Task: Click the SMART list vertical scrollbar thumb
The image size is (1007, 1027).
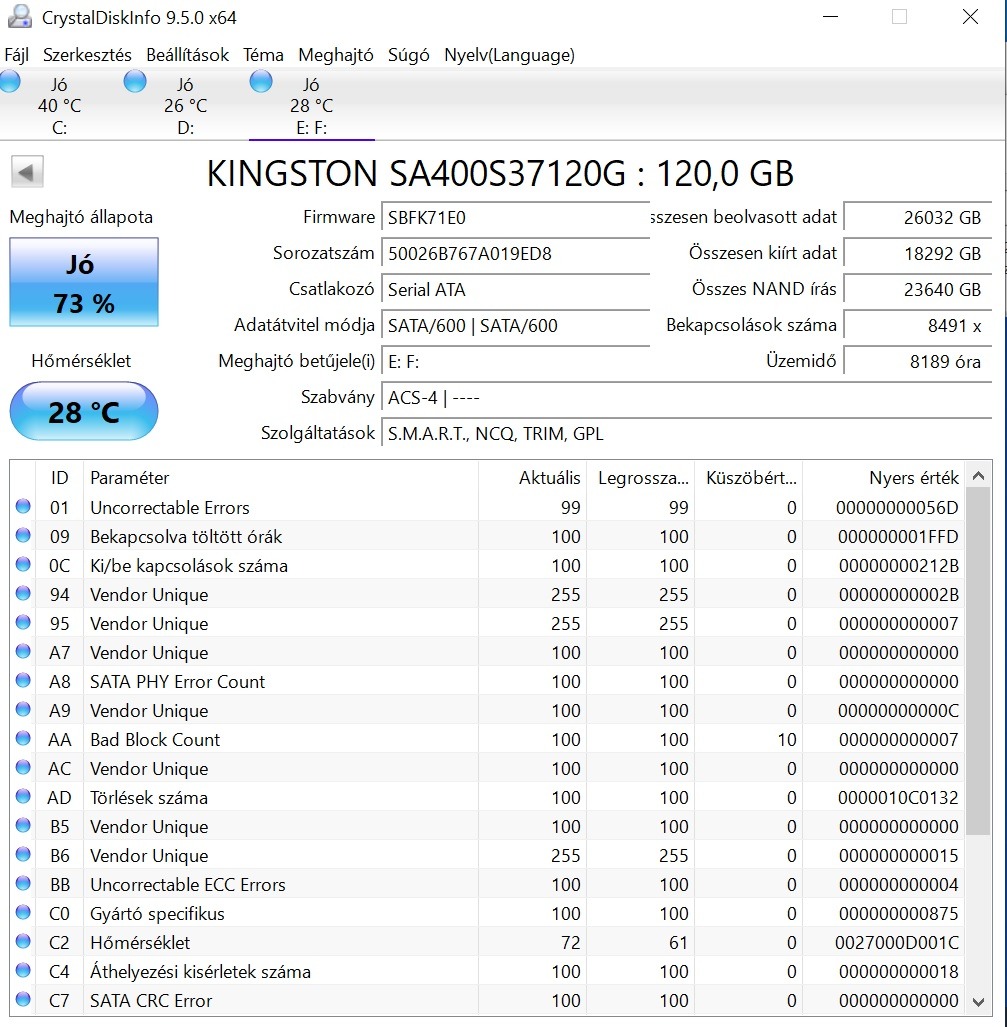Action: [978, 662]
